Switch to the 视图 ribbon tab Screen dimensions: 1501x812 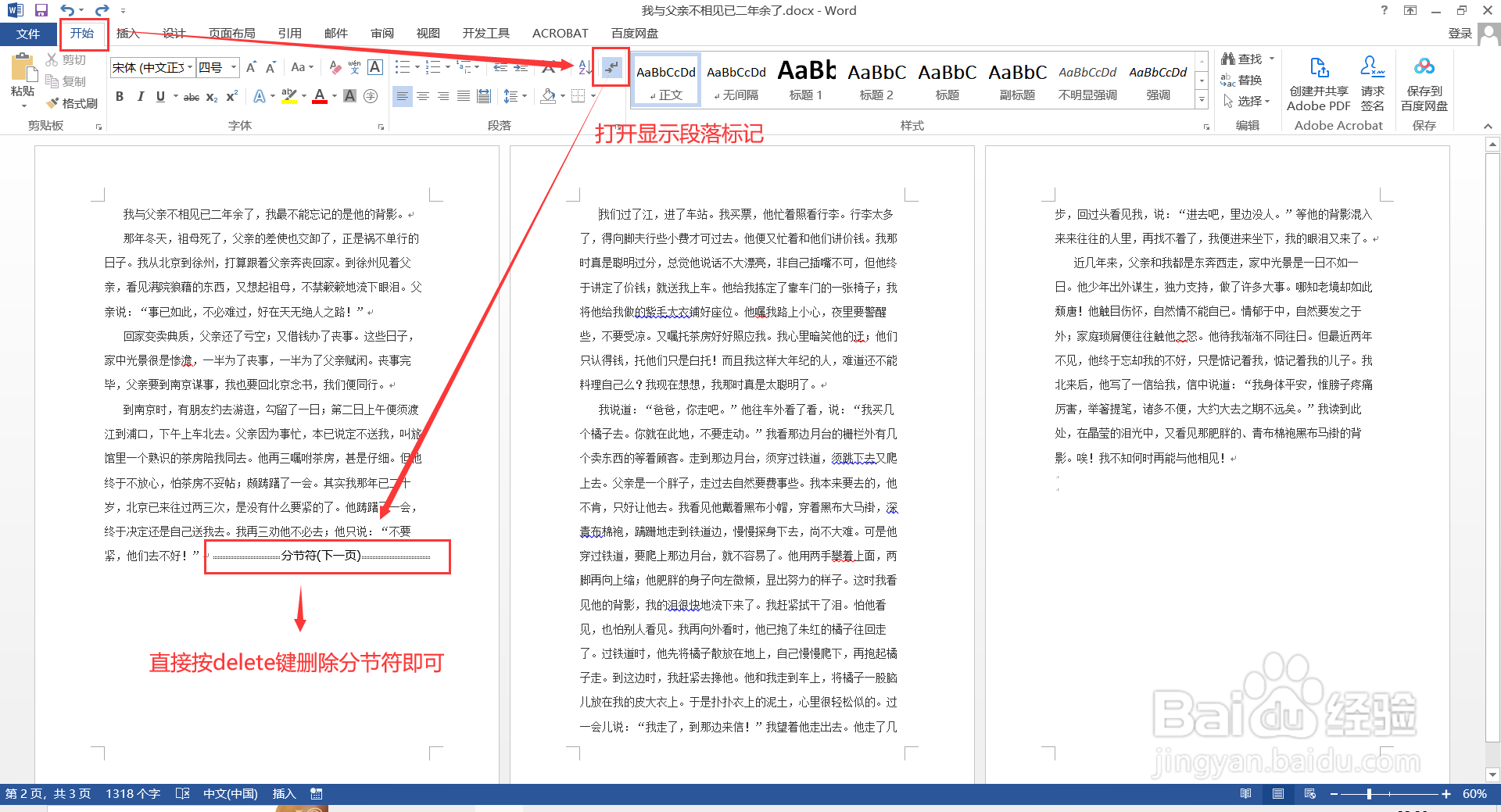pos(428,33)
